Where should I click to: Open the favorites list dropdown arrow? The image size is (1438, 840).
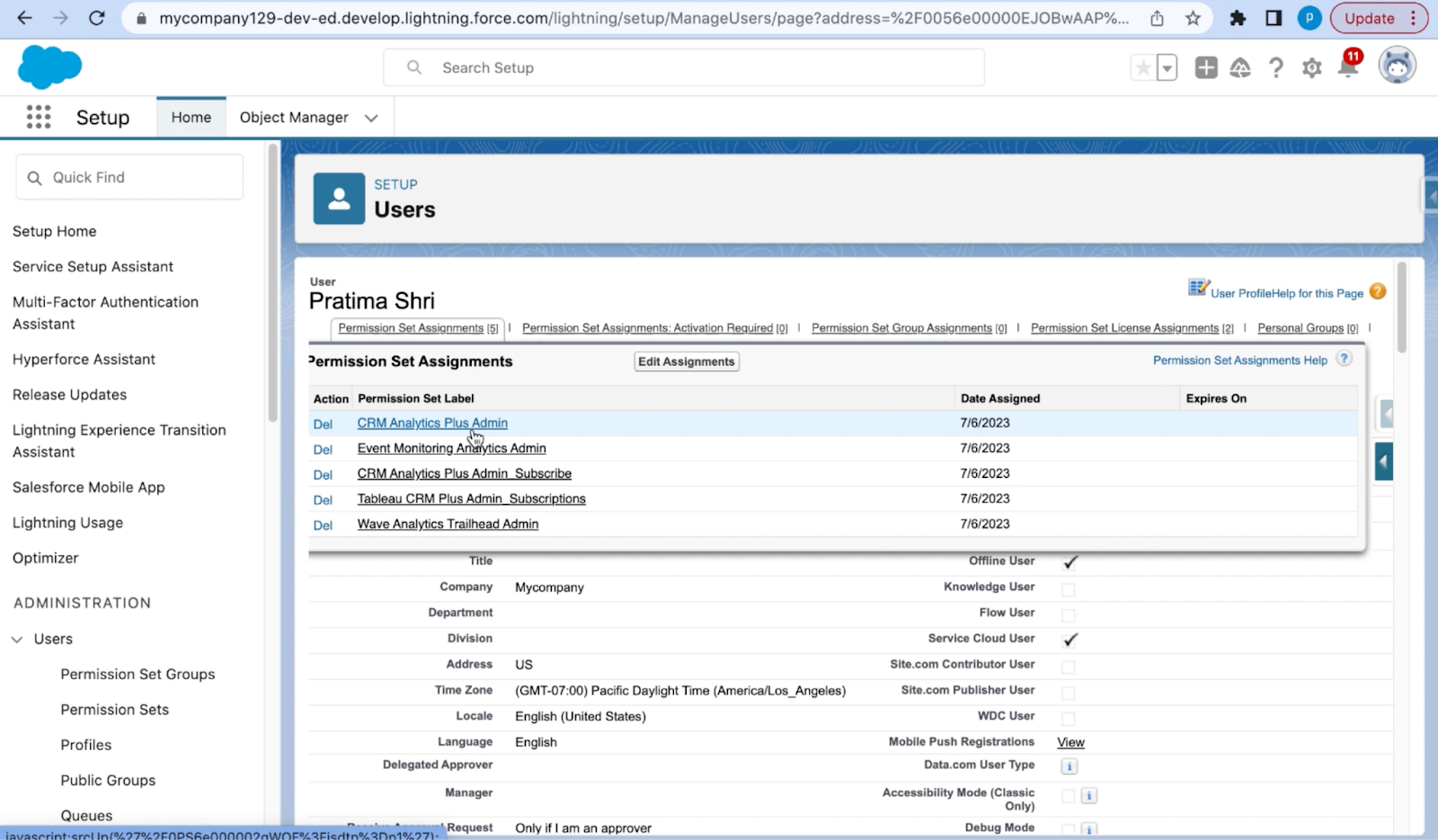[1166, 66]
